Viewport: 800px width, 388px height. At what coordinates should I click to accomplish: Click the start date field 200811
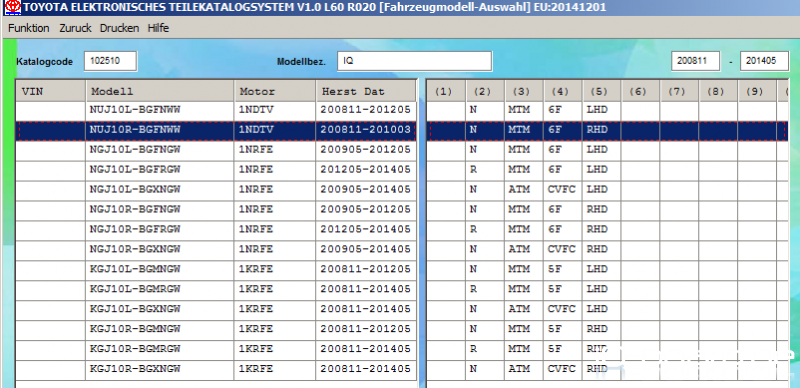[695, 61]
